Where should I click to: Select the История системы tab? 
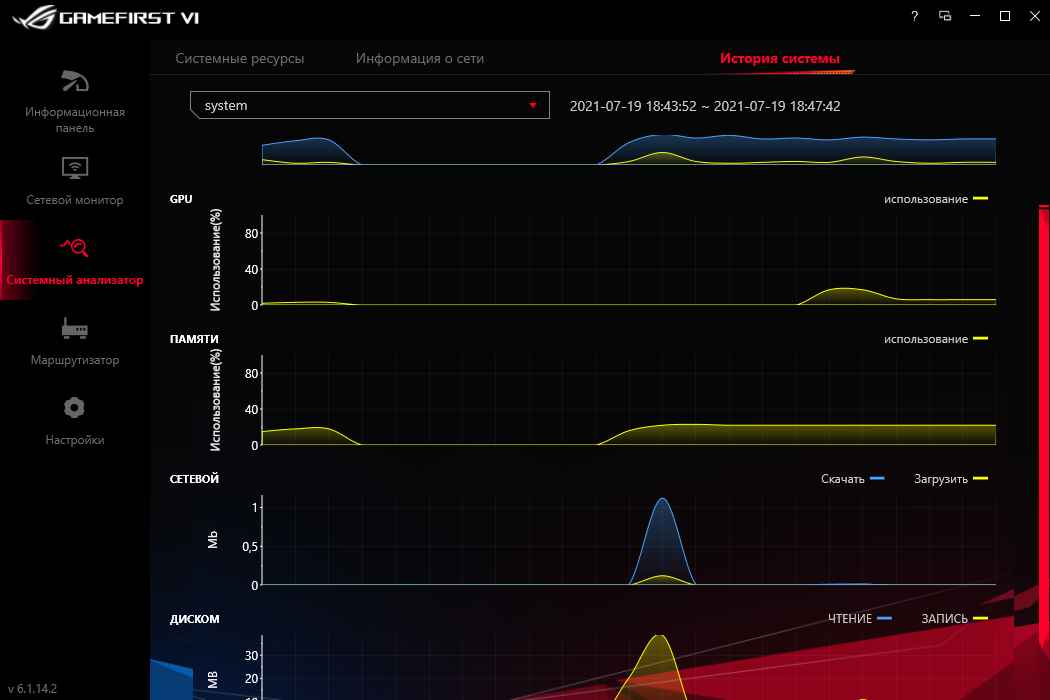coord(781,58)
